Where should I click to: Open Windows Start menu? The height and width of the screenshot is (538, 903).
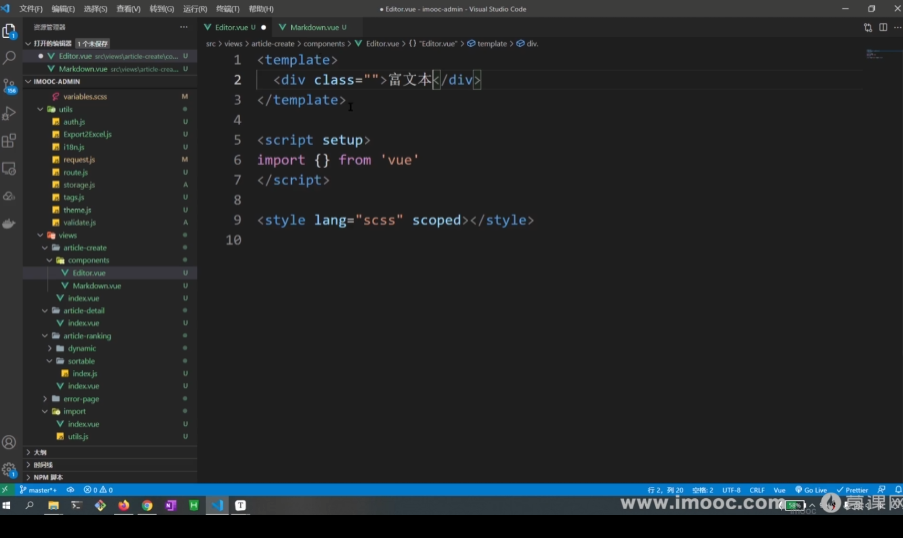pos(6,505)
